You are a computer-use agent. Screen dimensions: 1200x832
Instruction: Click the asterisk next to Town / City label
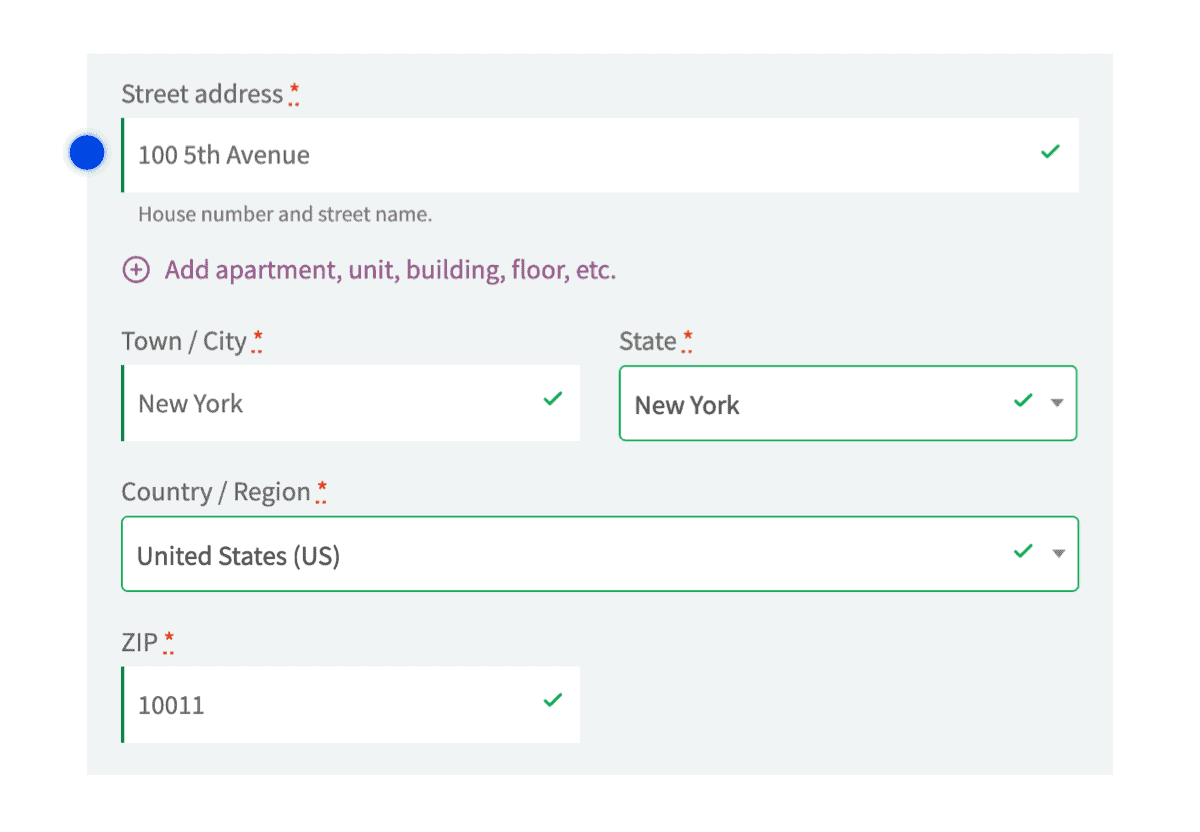coord(258,339)
